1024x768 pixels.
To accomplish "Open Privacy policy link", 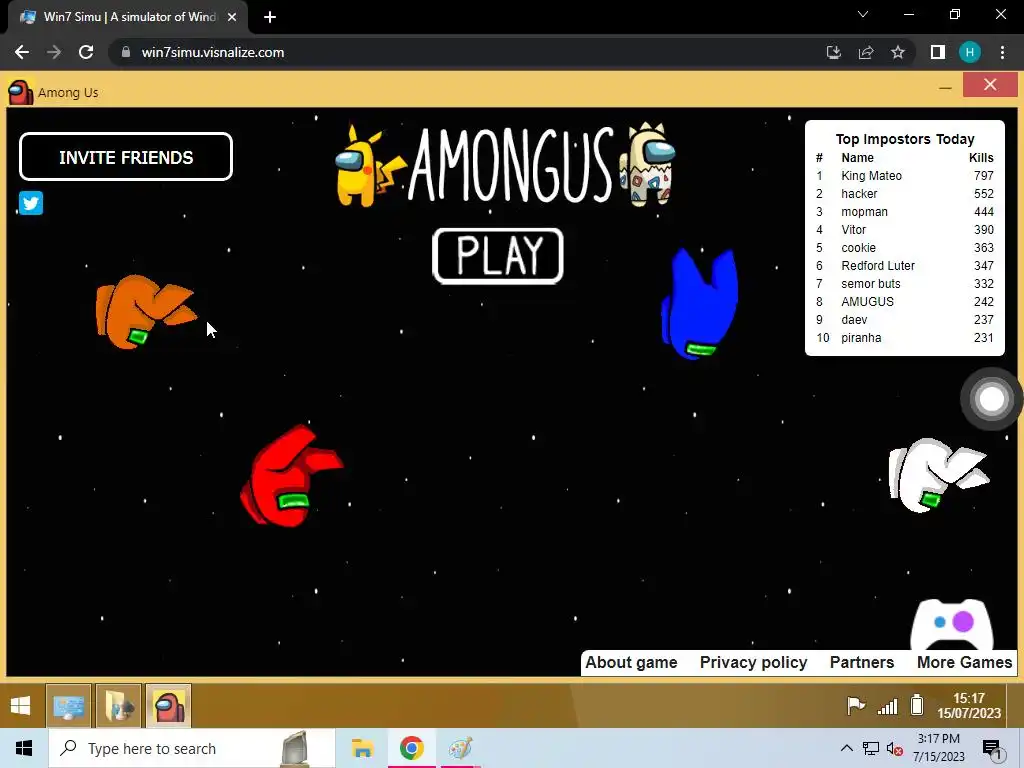I will click(x=754, y=662).
